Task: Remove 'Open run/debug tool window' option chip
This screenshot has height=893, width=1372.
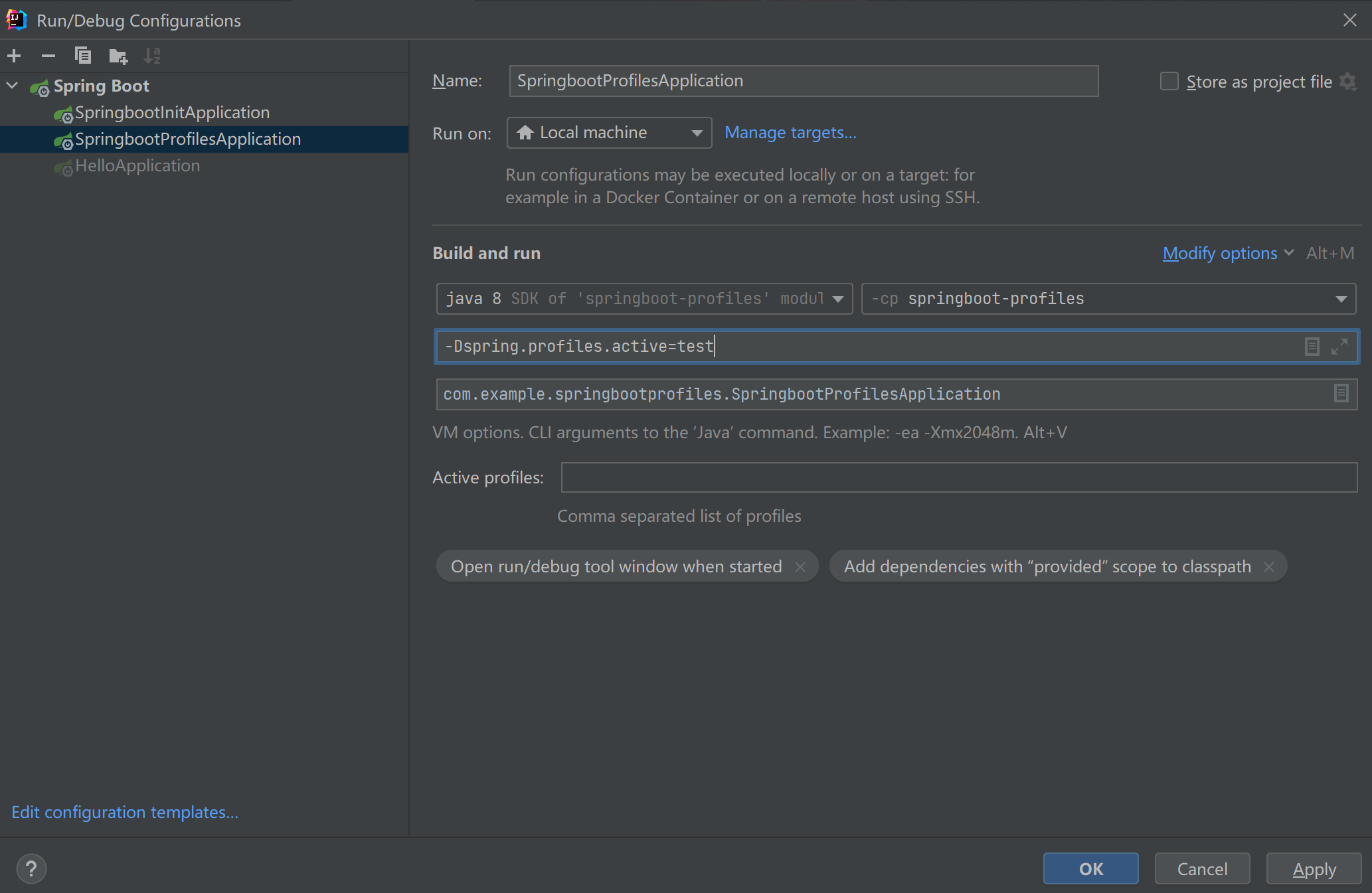Action: coord(800,566)
